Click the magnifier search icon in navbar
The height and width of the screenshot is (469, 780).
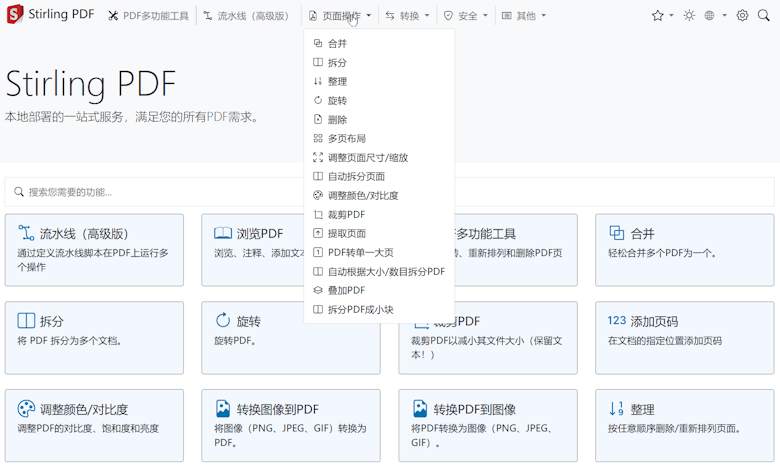764,16
